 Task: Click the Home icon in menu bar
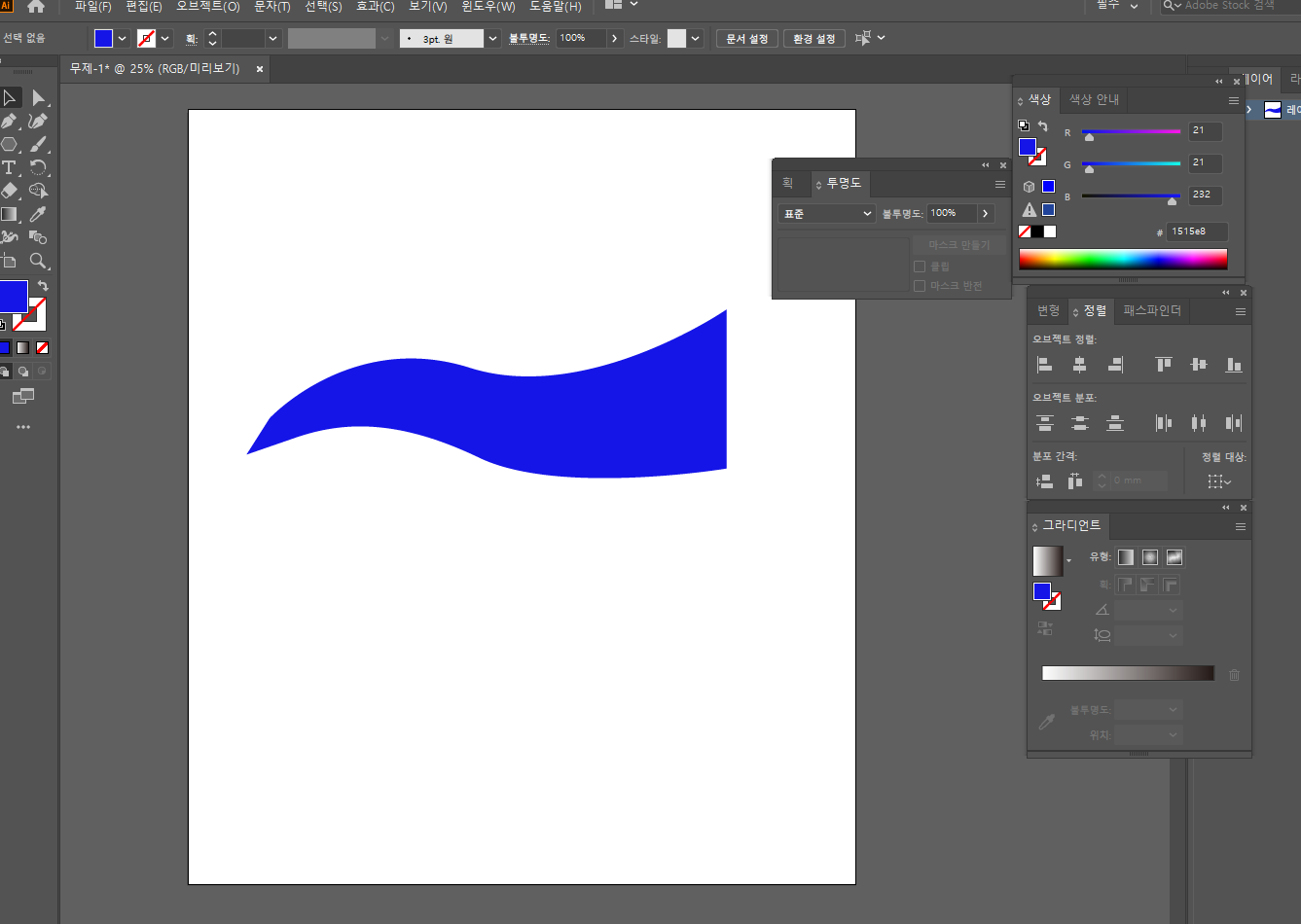(x=37, y=6)
